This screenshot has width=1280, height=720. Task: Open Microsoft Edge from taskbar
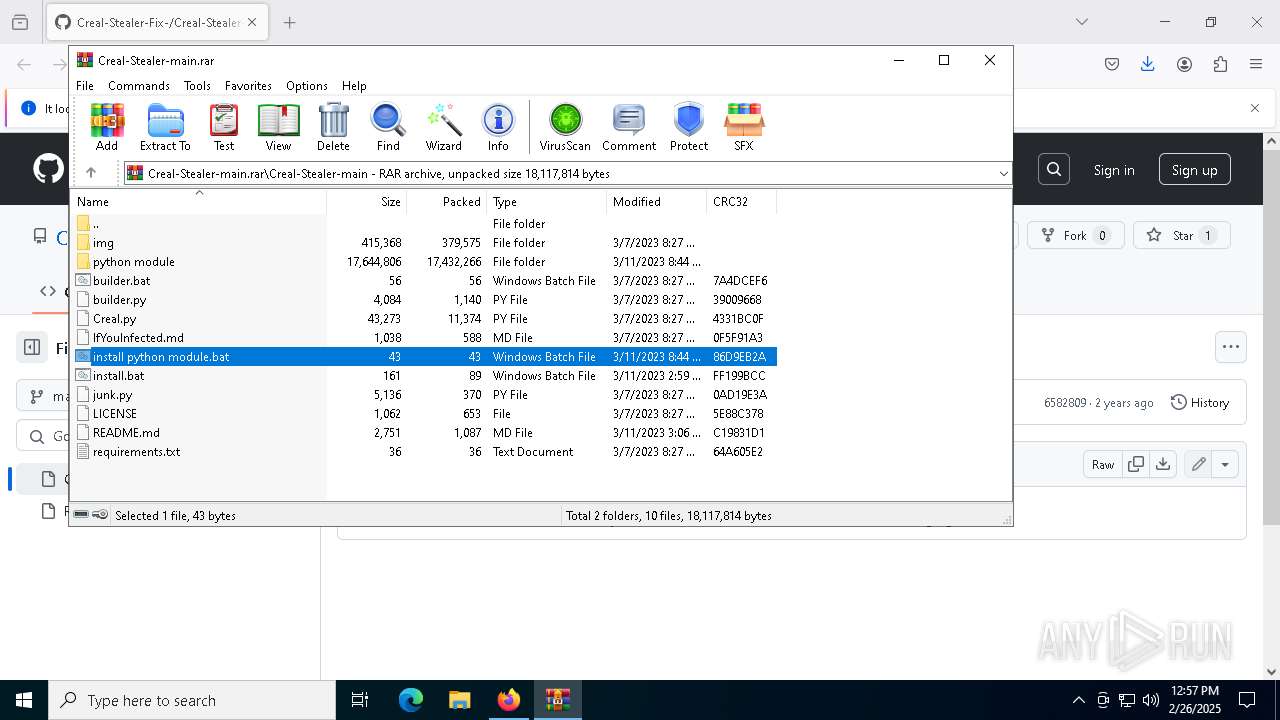click(411, 700)
